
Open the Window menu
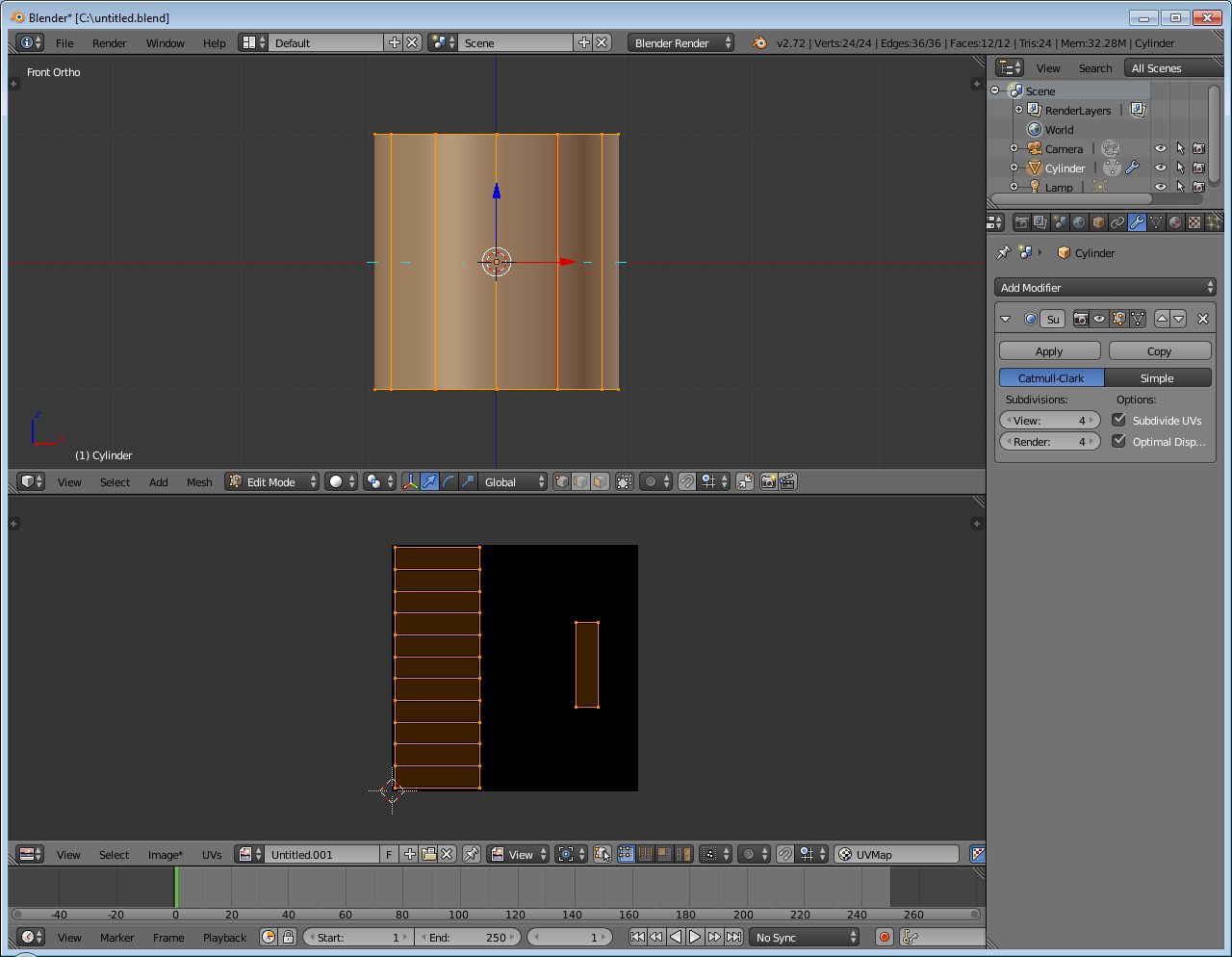165,42
